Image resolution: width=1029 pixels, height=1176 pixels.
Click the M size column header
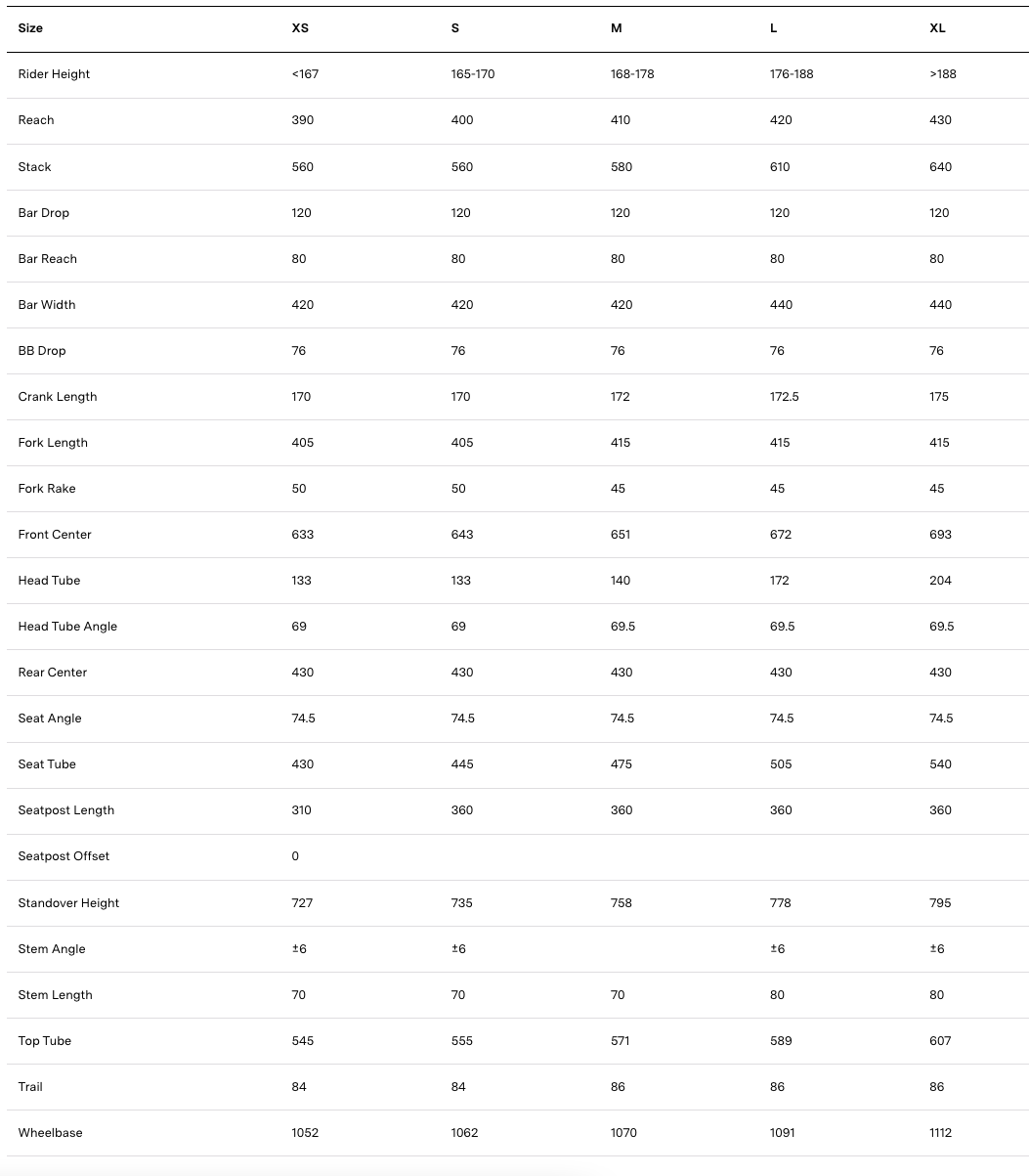point(617,28)
